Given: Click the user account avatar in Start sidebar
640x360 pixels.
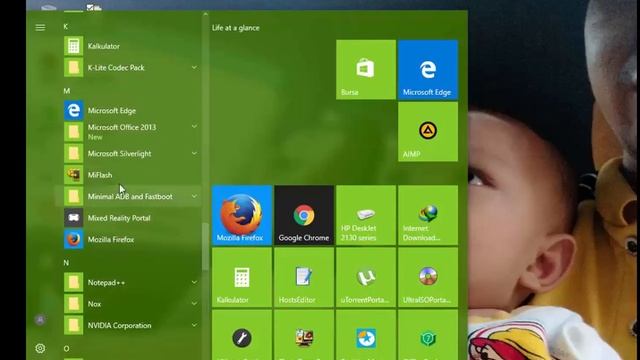Looking at the screenshot, I should (40, 320).
